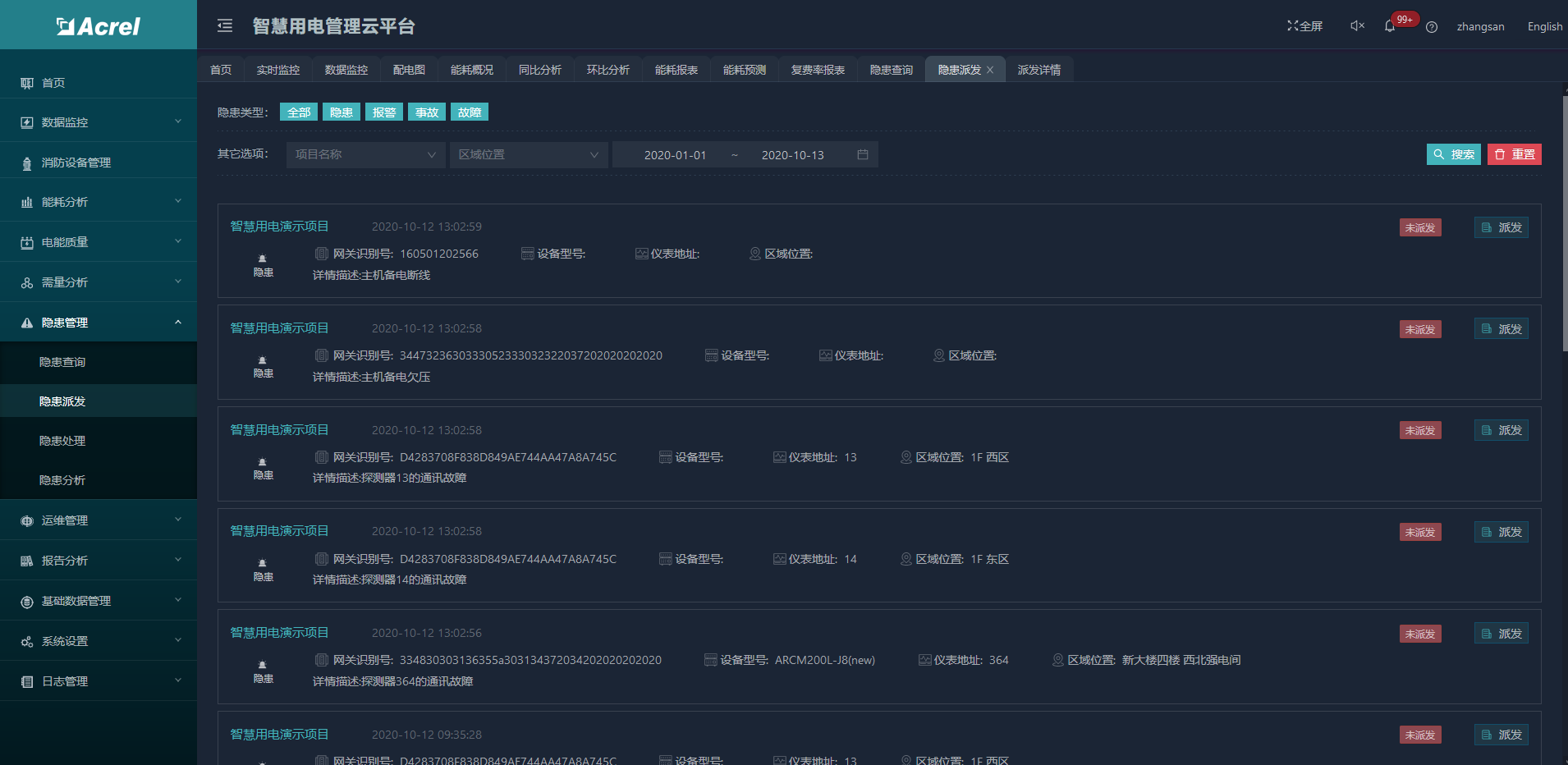Select 隐患派发 submenu item
Image resolution: width=1568 pixels, height=765 pixels.
(99, 401)
